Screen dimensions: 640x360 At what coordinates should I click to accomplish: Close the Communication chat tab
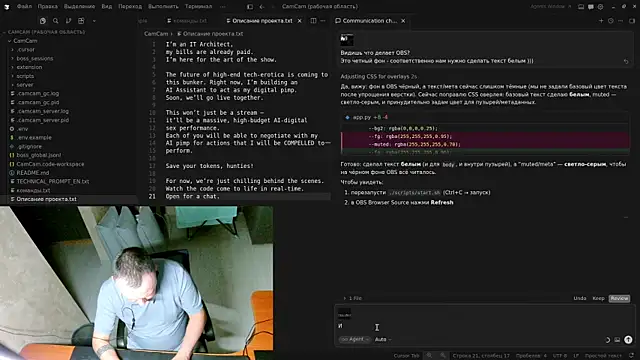click(403, 21)
